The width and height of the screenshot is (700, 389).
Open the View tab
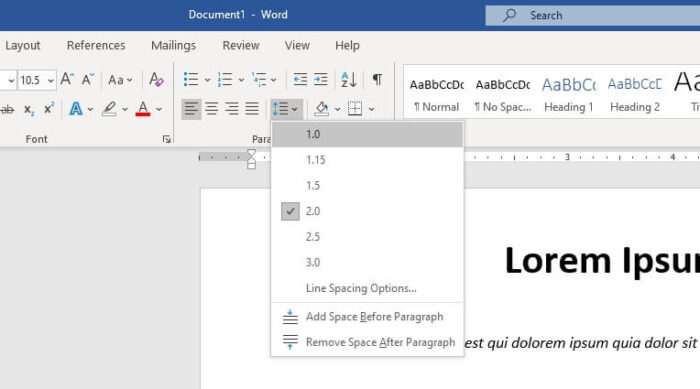(297, 46)
